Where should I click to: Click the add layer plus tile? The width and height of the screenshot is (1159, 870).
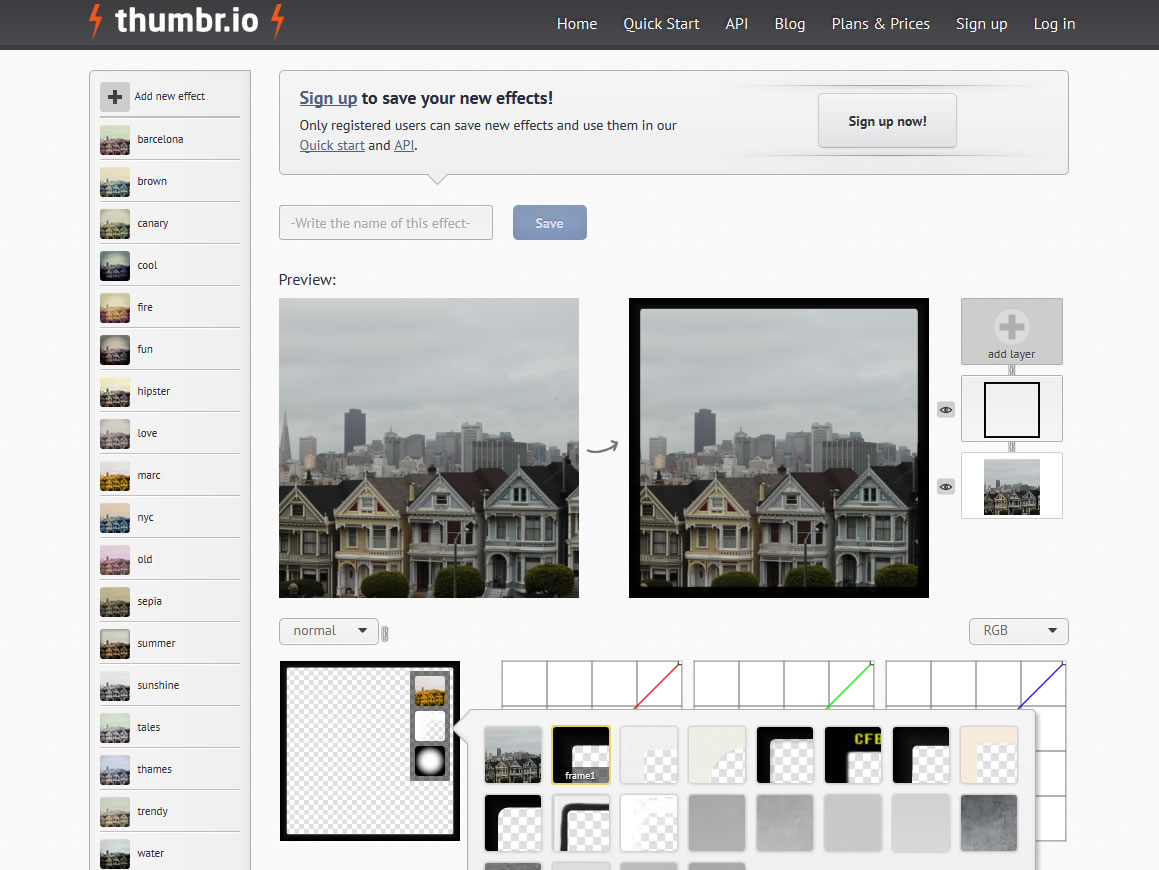pyautogui.click(x=1012, y=331)
